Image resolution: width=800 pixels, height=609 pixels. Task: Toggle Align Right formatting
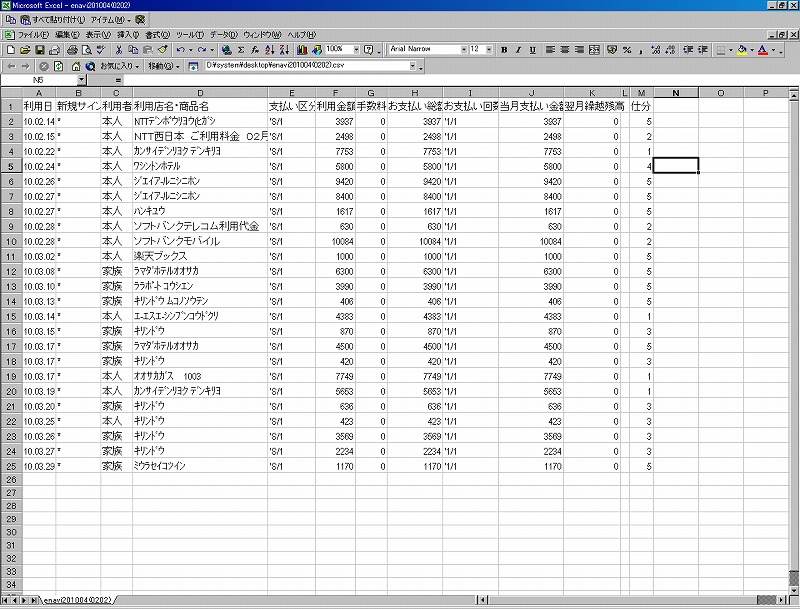click(x=579, y=50)
